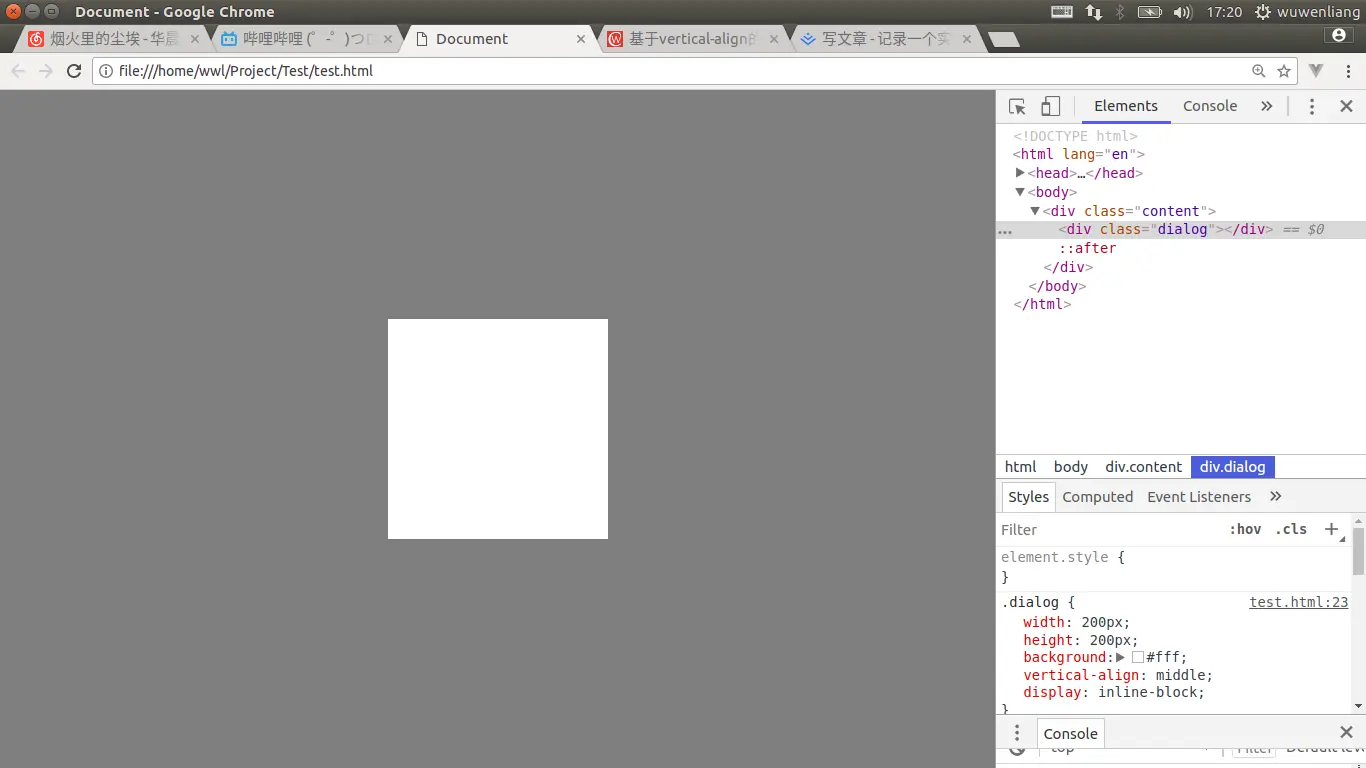
Task: Toggle the .cls class editor
Action: tap(1291, 529)
